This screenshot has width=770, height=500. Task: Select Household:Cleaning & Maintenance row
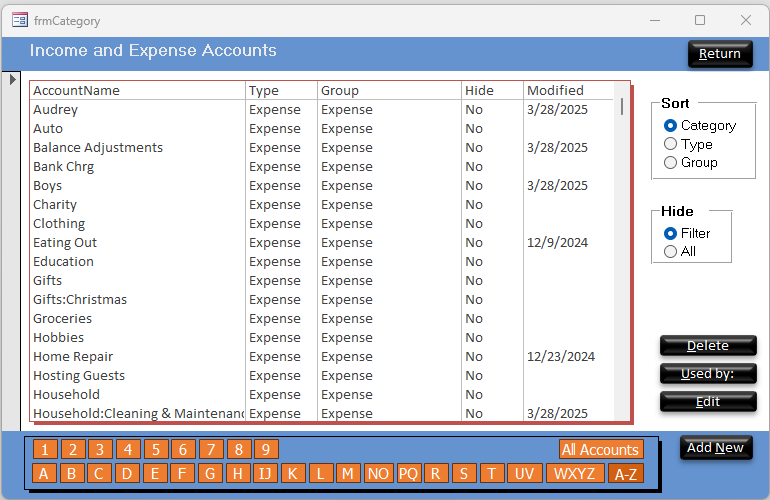[322, 413]
